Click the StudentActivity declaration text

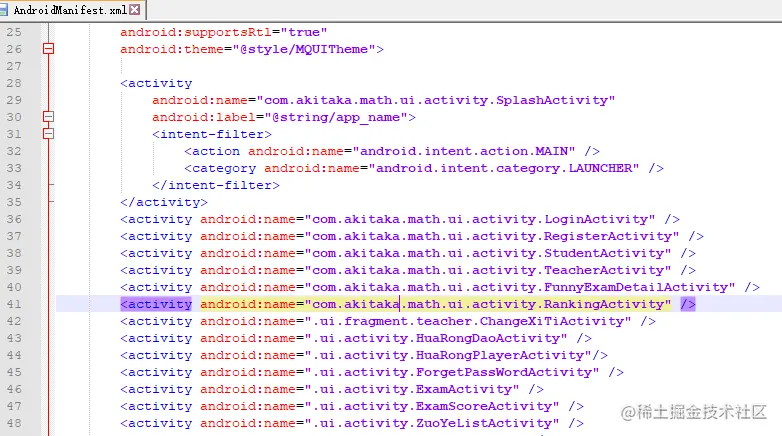click(x=408, y=253)
